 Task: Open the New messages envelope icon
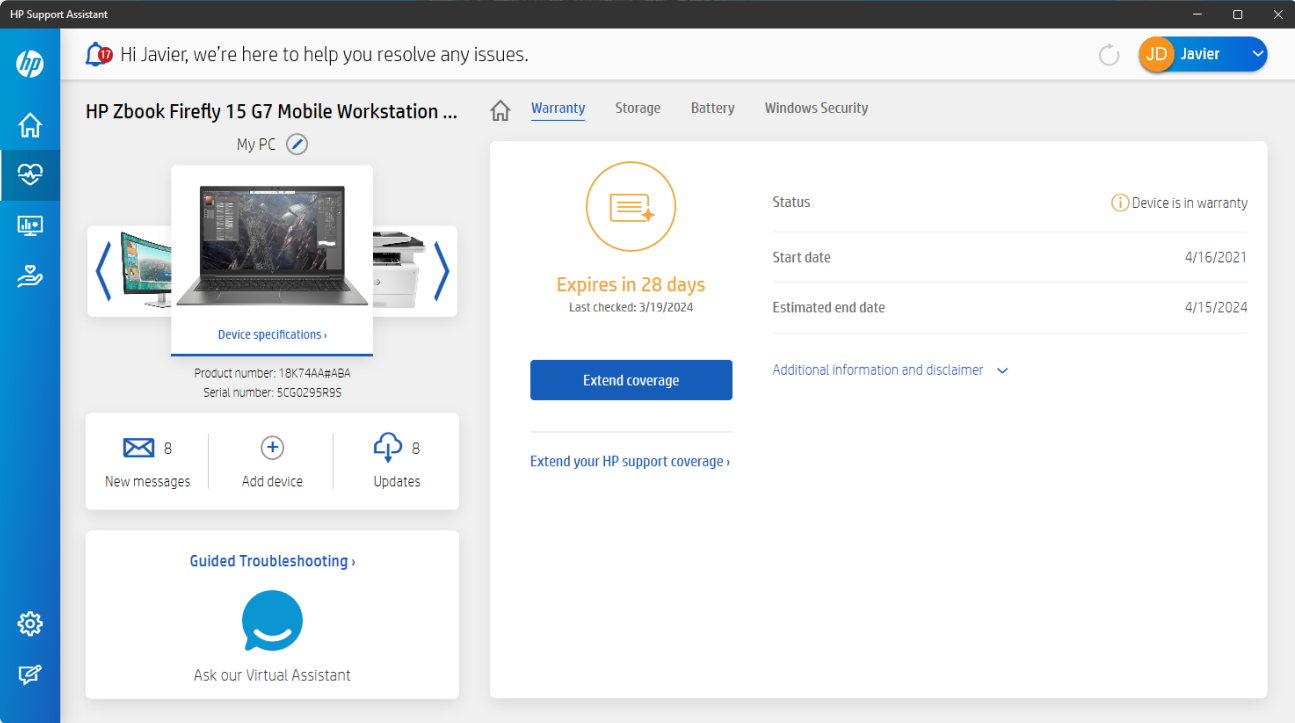(x=139, y=448)
